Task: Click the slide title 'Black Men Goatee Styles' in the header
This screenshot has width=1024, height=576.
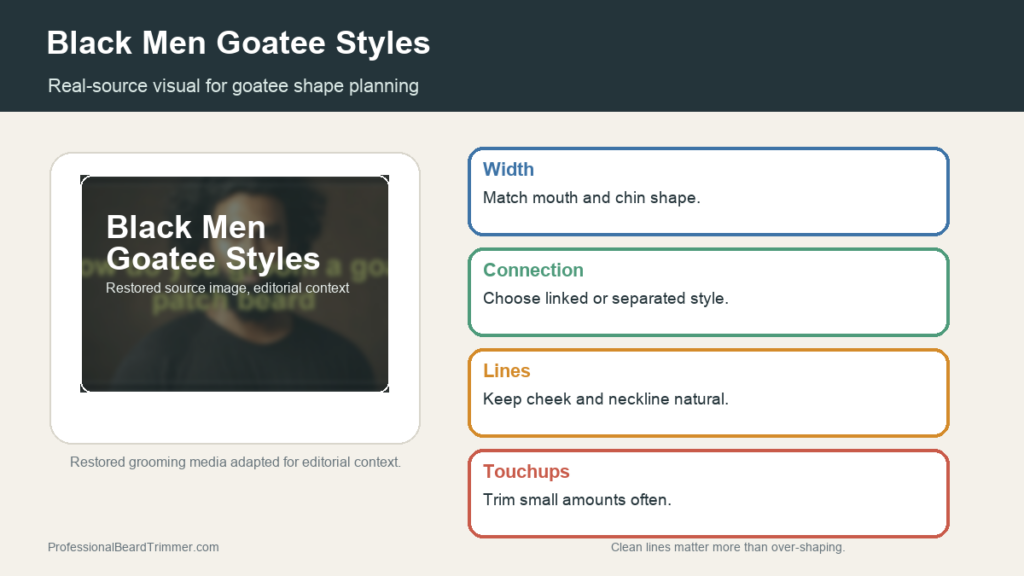Action: click(238, 43)
